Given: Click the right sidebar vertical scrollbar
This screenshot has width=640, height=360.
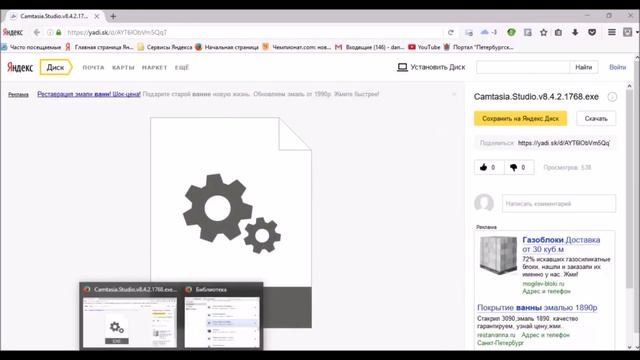Looking at the screenshot, I should [629, 188].
